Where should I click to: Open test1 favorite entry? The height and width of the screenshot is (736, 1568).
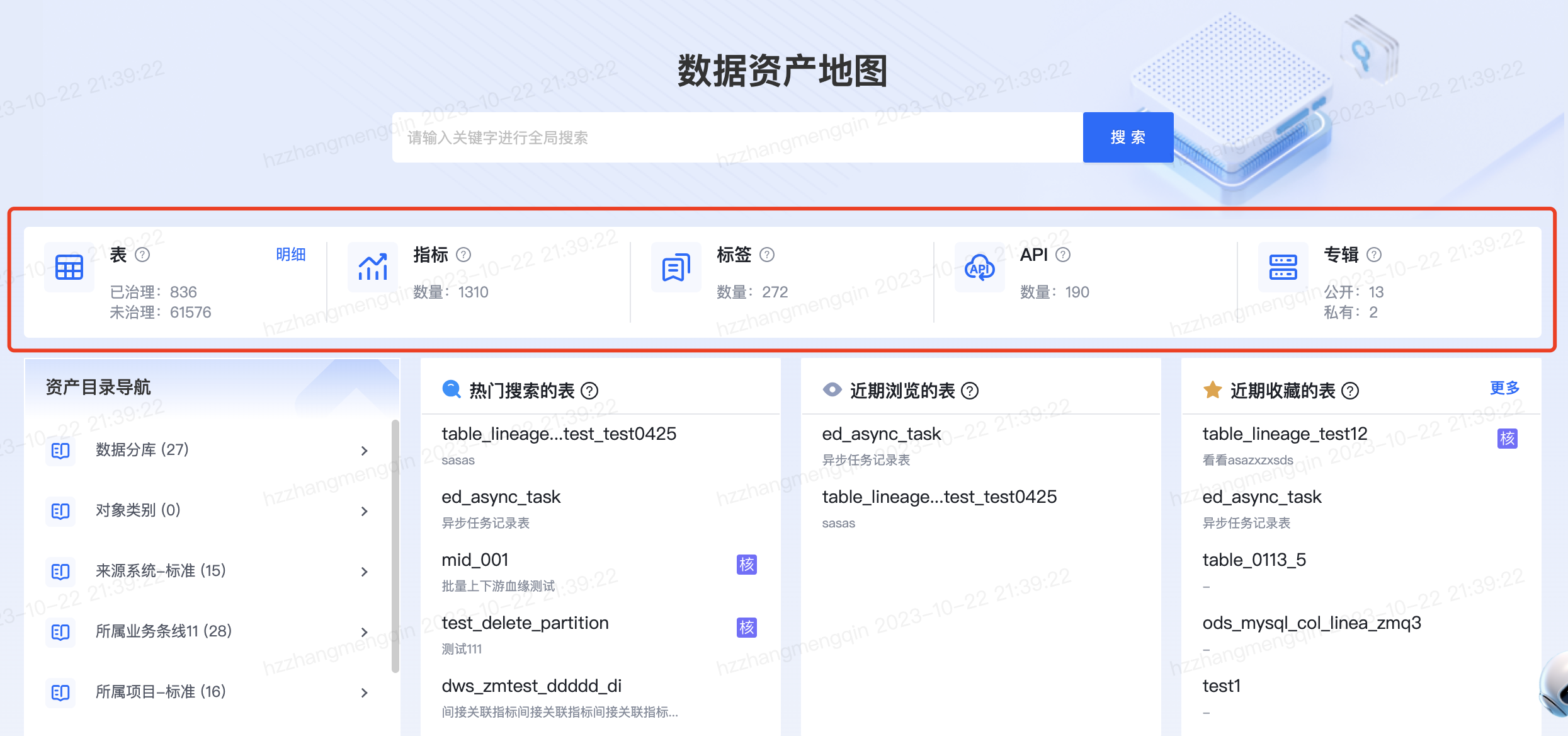(x=1221, y=686)
